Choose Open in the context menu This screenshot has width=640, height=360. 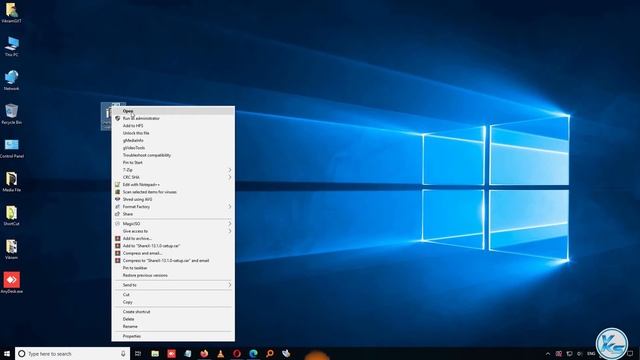[x=173, y=111]
